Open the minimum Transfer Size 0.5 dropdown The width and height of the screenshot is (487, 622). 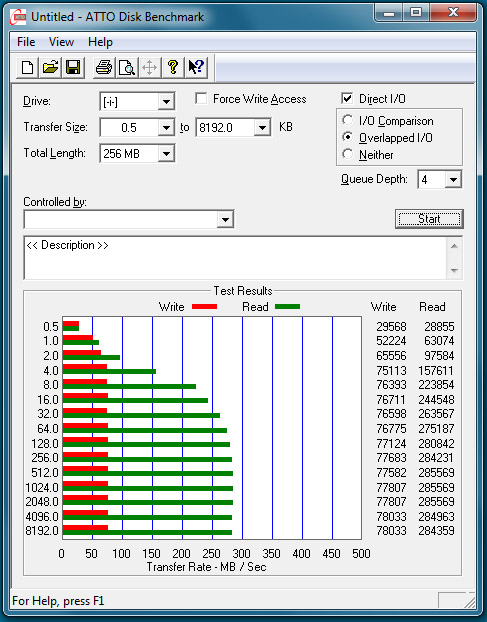[167, 128]
